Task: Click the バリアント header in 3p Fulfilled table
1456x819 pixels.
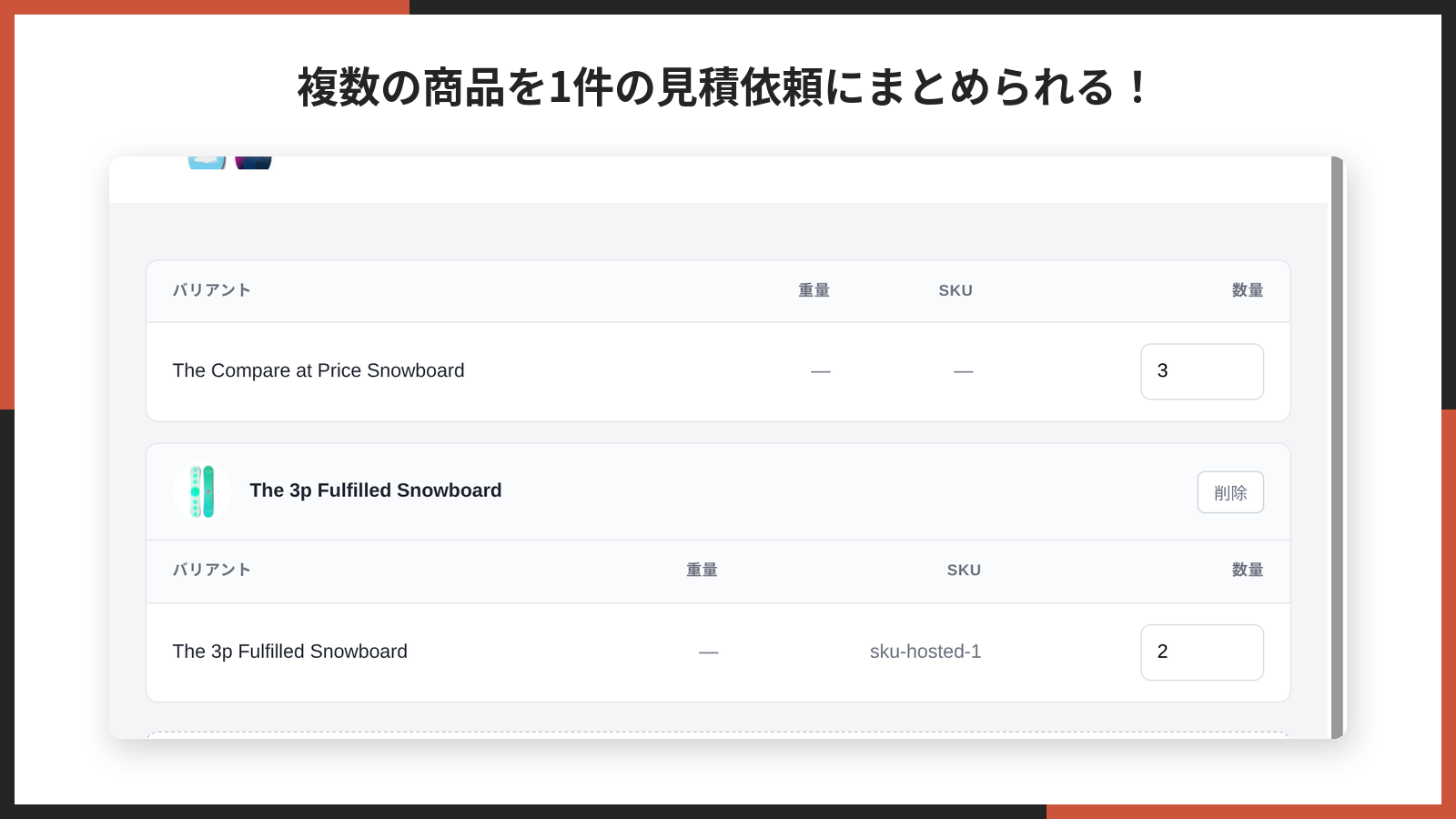Action: 212,570
